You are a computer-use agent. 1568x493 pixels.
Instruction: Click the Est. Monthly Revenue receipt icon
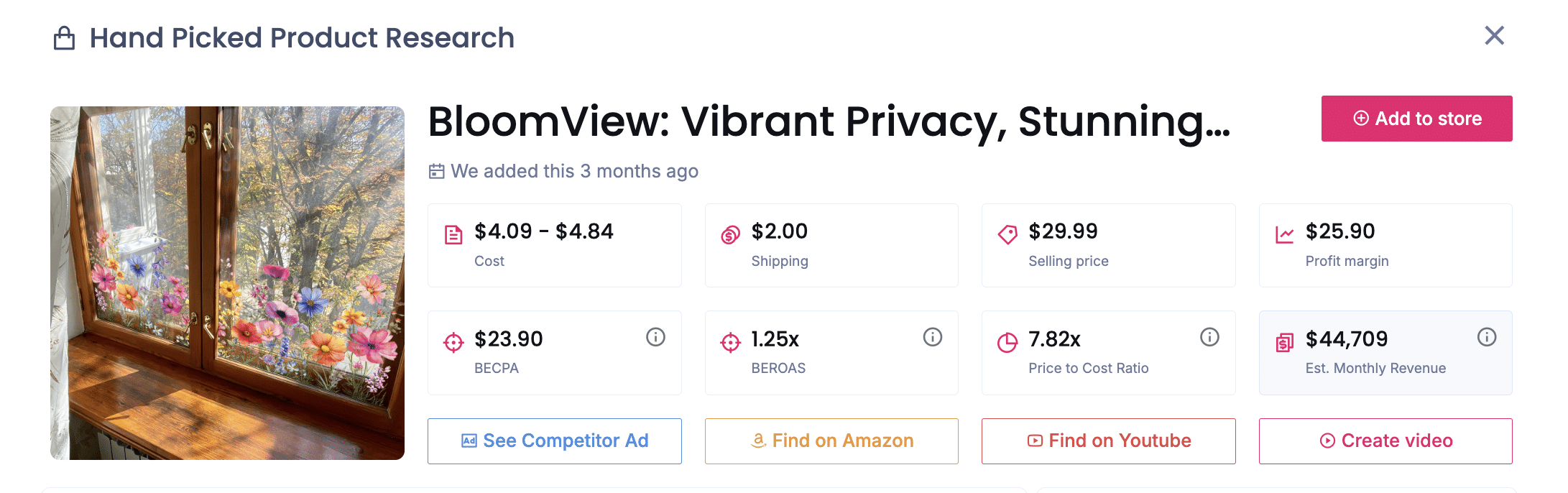tap(1284, 343)
